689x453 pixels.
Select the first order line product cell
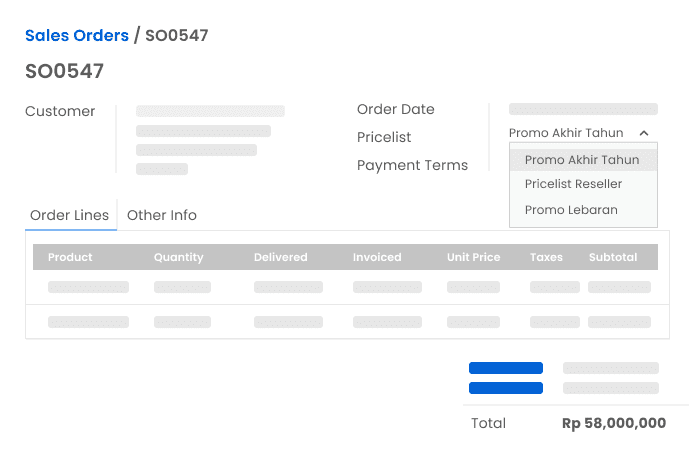(x=88, y=287)
